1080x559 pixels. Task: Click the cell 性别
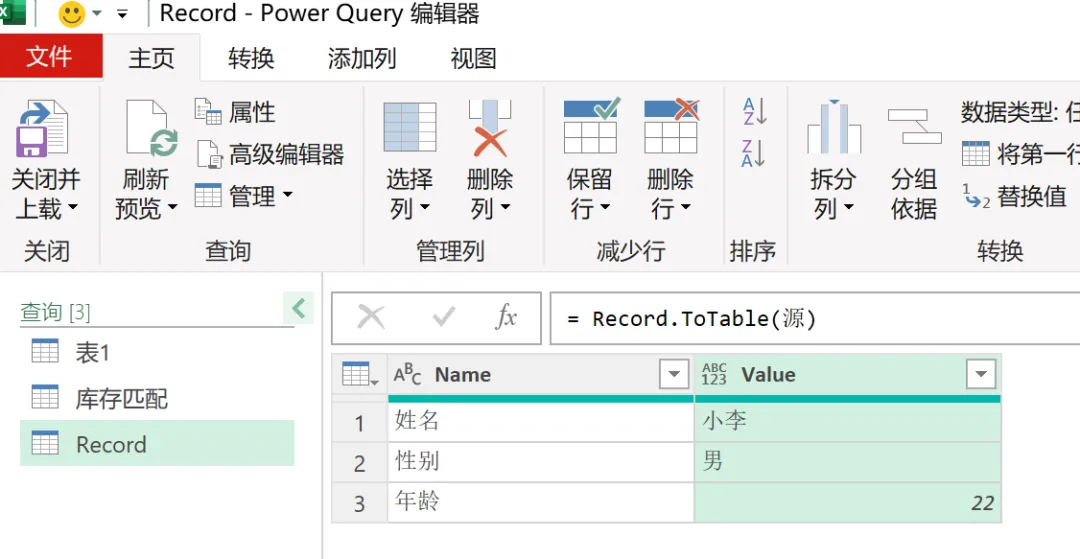coord(541,462)
